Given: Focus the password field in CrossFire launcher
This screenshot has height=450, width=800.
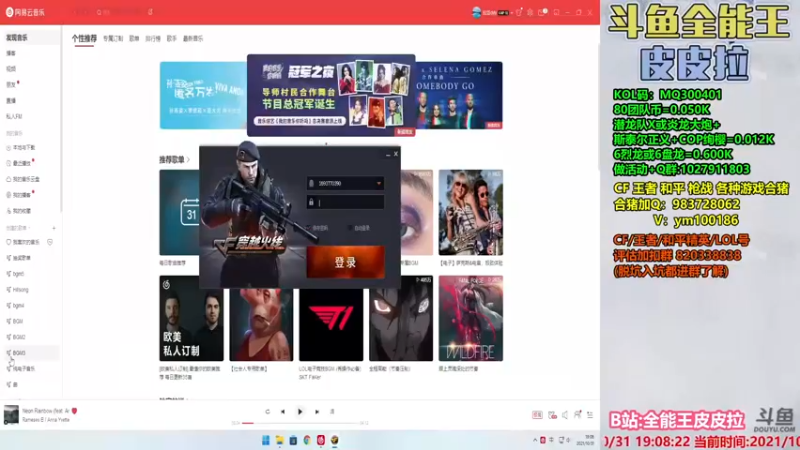Looking at the screenshot, I should tap(345, 203).
